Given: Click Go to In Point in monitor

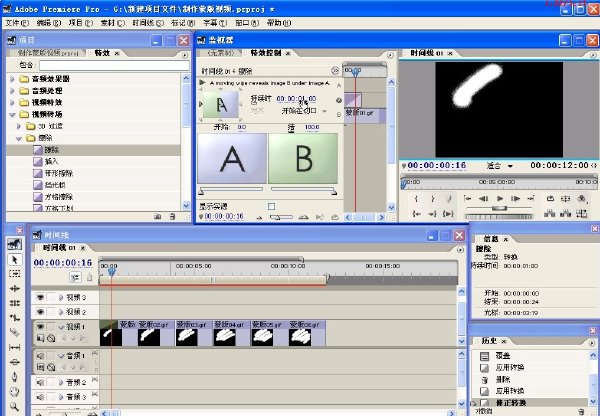Looking at the screenshot, I should pos(417,214).
